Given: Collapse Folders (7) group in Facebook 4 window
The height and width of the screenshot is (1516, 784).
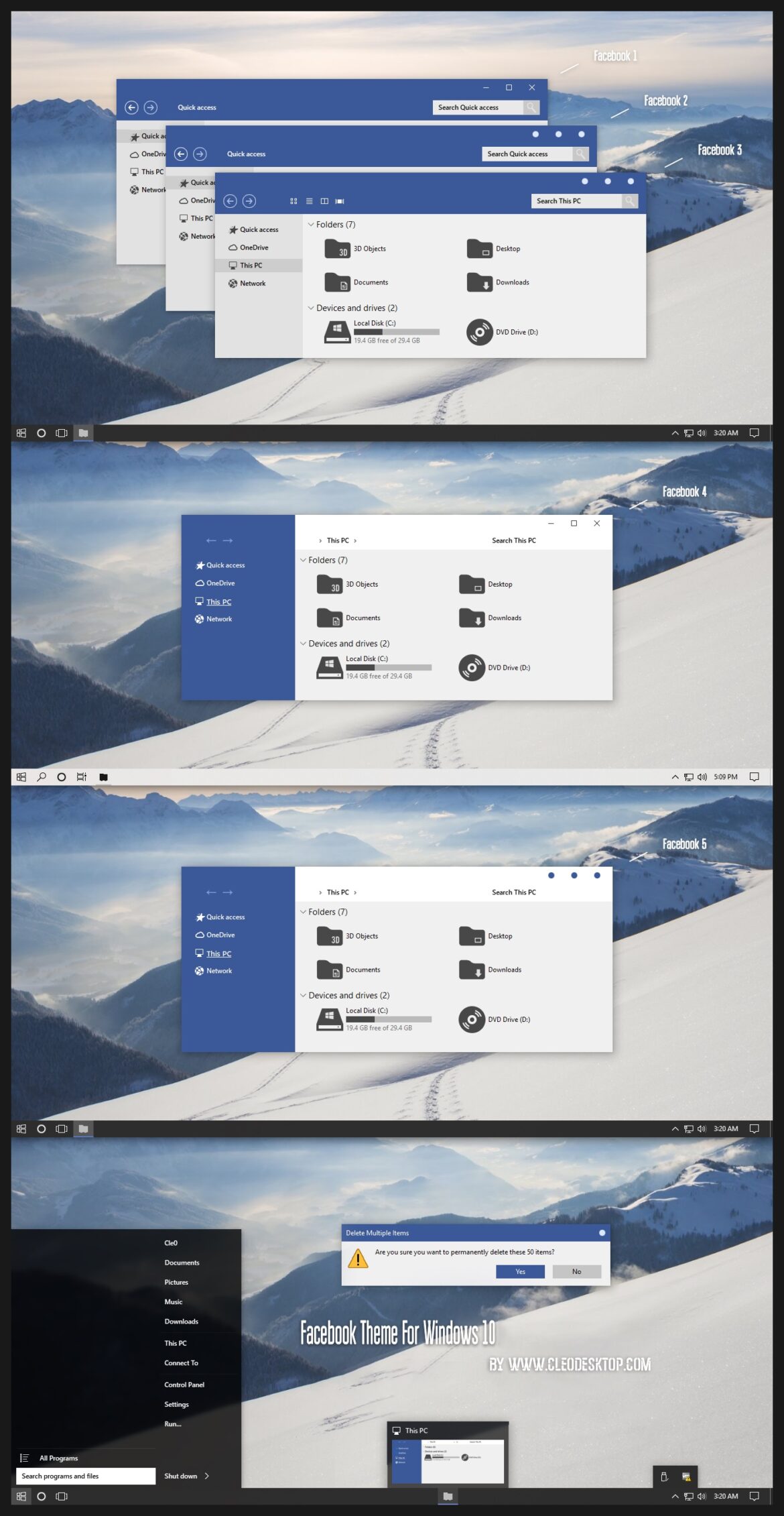Looking at the screenshot, I should pyautogui.click(x=303, y=560).
